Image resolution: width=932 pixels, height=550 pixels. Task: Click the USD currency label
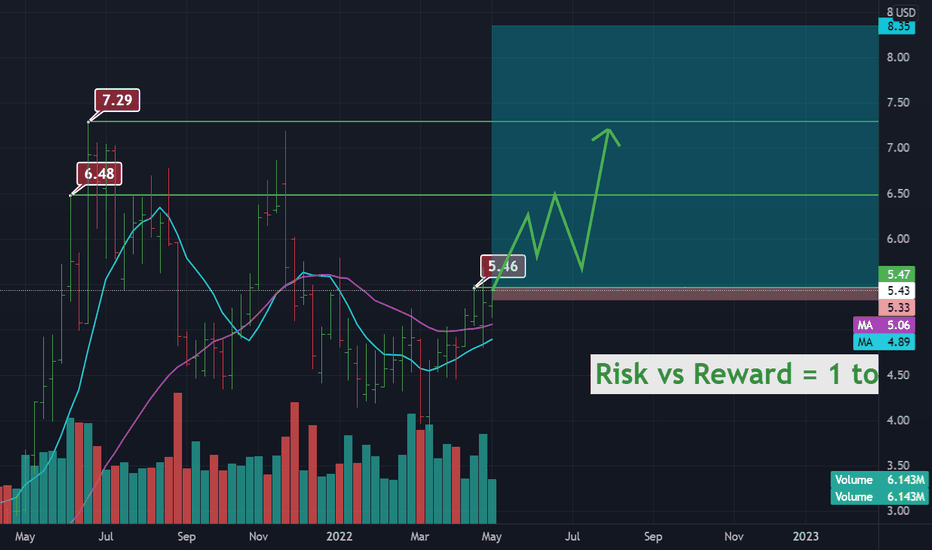(905, 12)
